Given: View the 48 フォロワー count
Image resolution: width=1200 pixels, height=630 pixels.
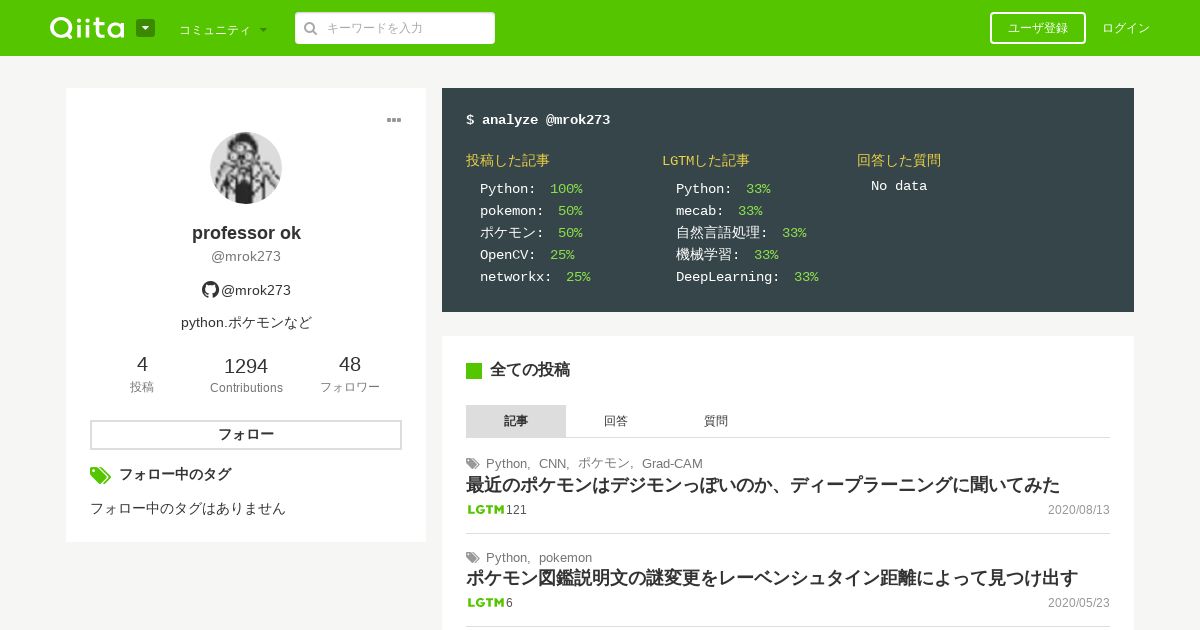Looking at the screenshot, I should click(x=350, y=374).
